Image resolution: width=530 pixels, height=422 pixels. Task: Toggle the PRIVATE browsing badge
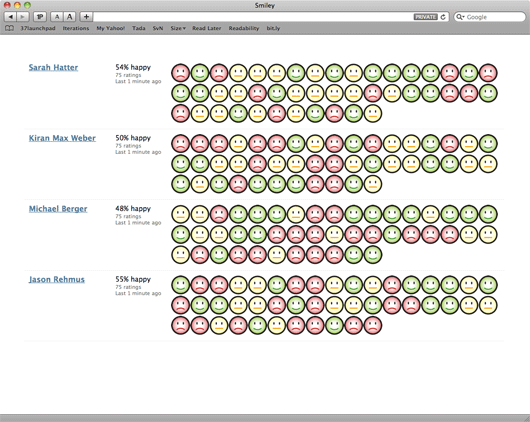[426, 17]
